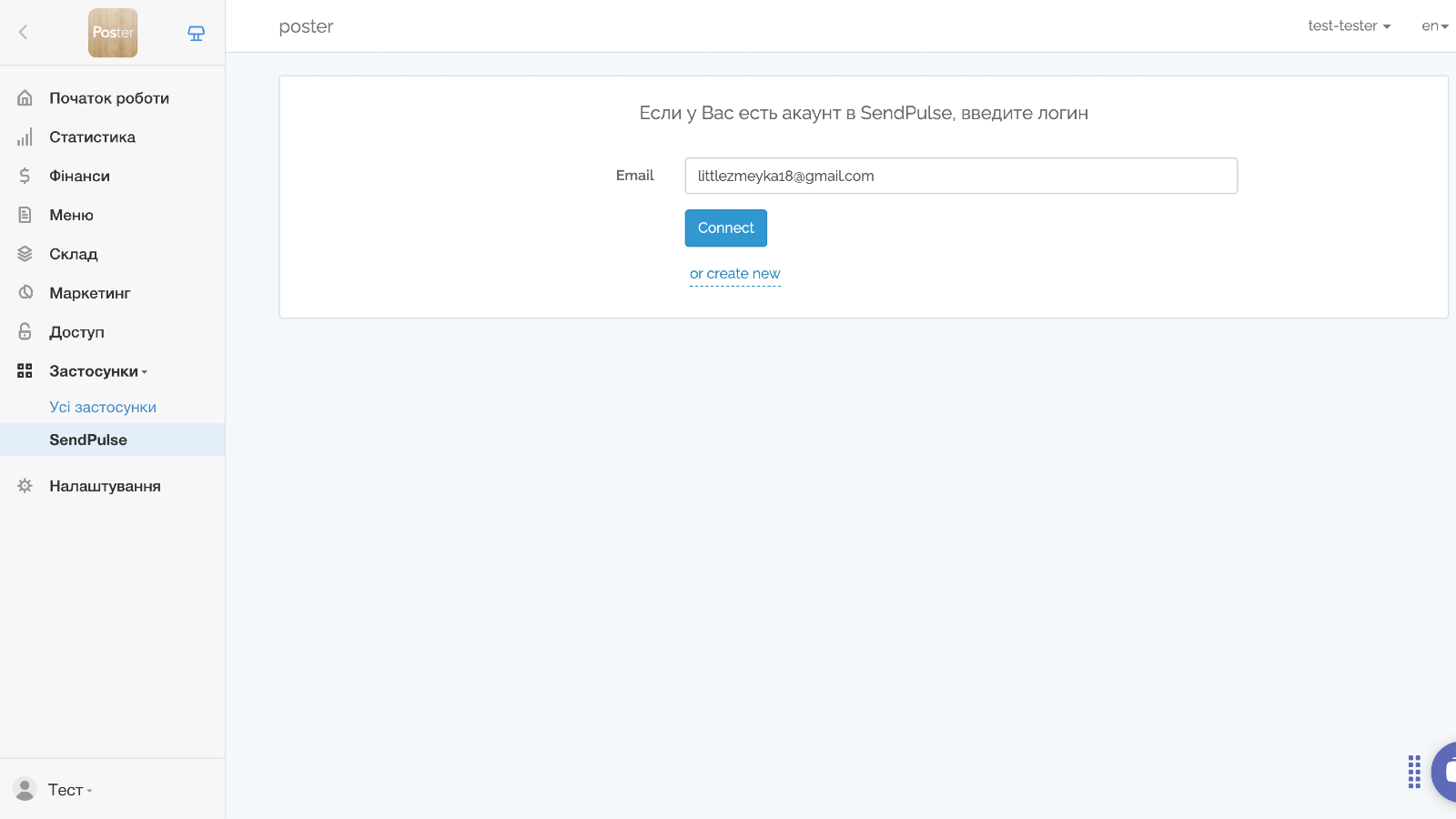1456x819 pixels.
Task: Click the home icon for Початок роботи
Action: pos(25,98)
